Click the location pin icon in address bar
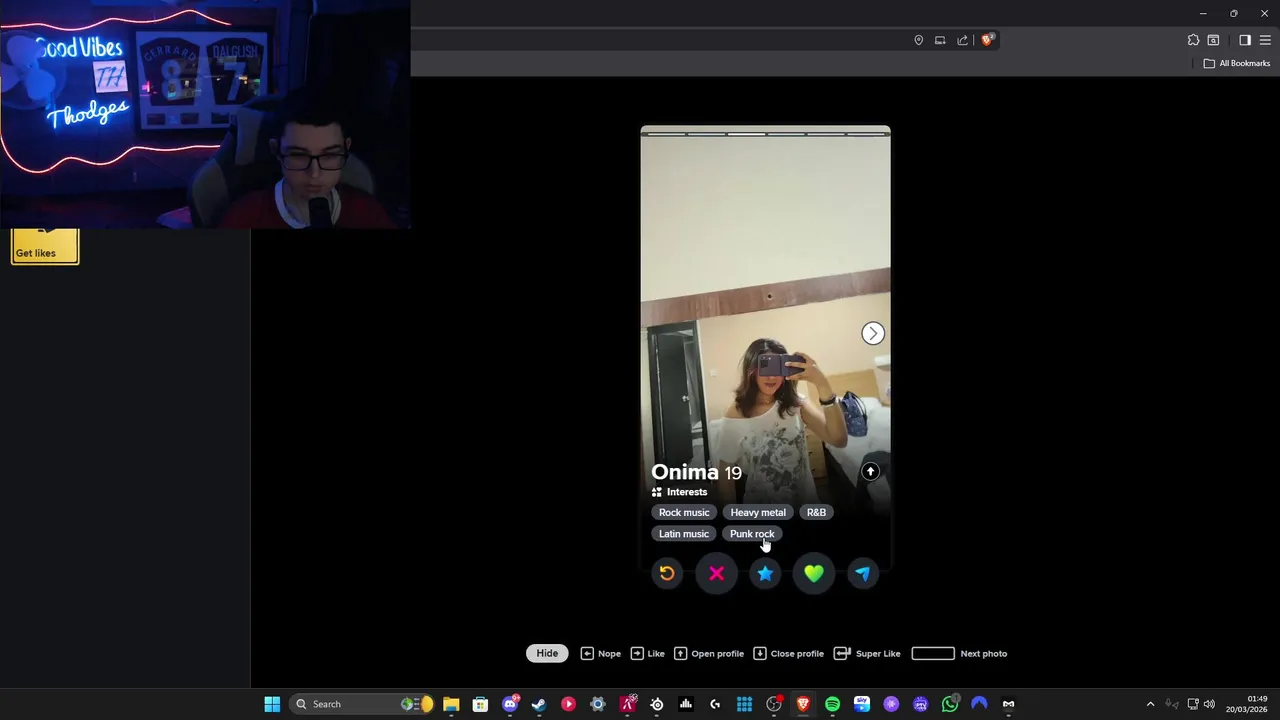This screenshot has height=720, width=1280. pos(918,40)
